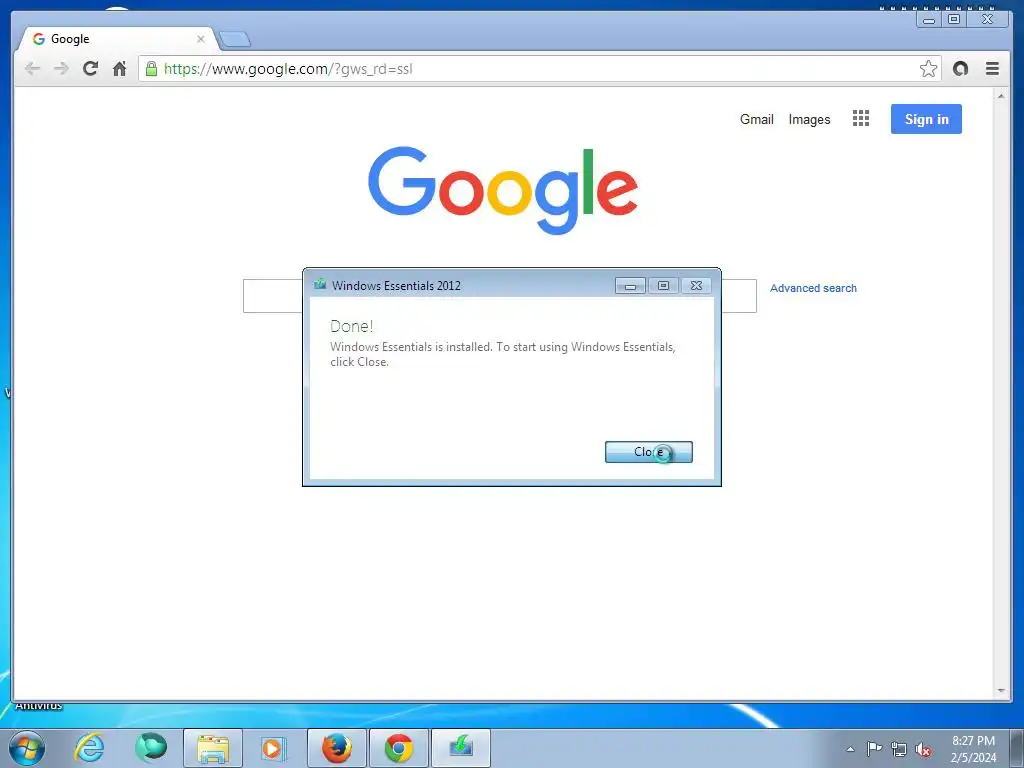Open Windows Media Player from the taskbar
The image size is (1024, 768).
[274, 748]
